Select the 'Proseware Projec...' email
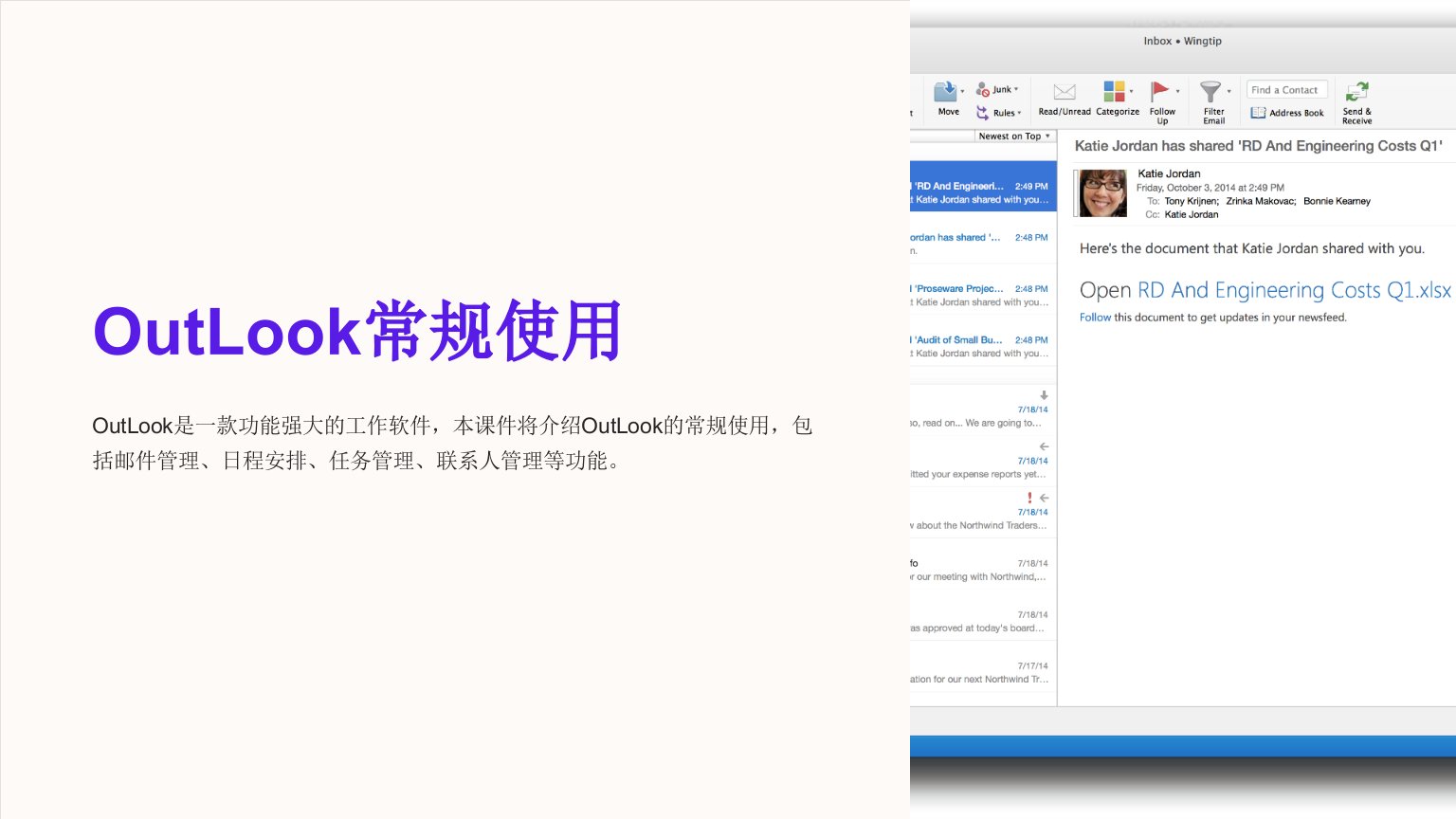This screenshot has height=819, width=1456. (983, 289)
